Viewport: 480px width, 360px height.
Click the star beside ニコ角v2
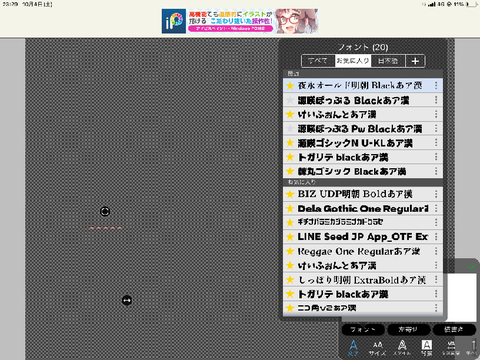(290, 308)
